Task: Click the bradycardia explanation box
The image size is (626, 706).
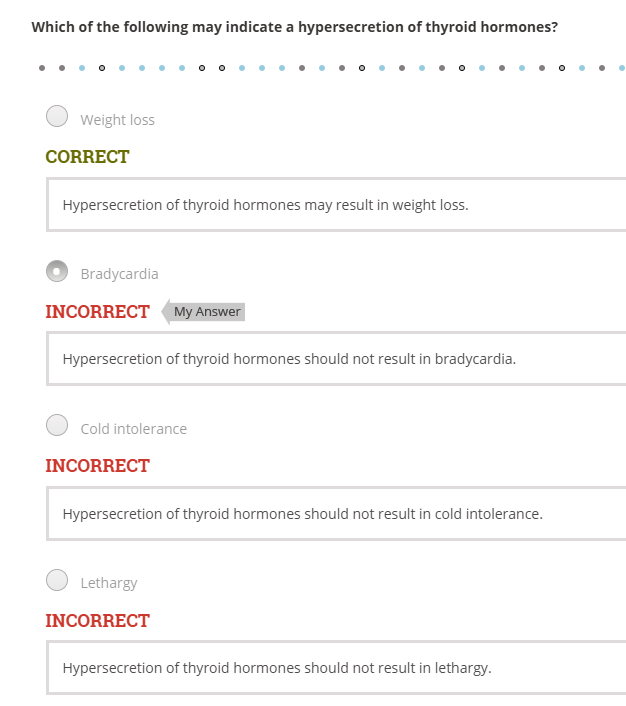Action: point(336,359)
